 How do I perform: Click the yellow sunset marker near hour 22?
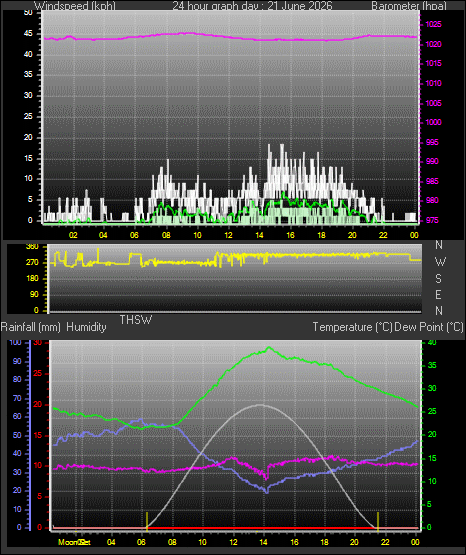(378, 521)
